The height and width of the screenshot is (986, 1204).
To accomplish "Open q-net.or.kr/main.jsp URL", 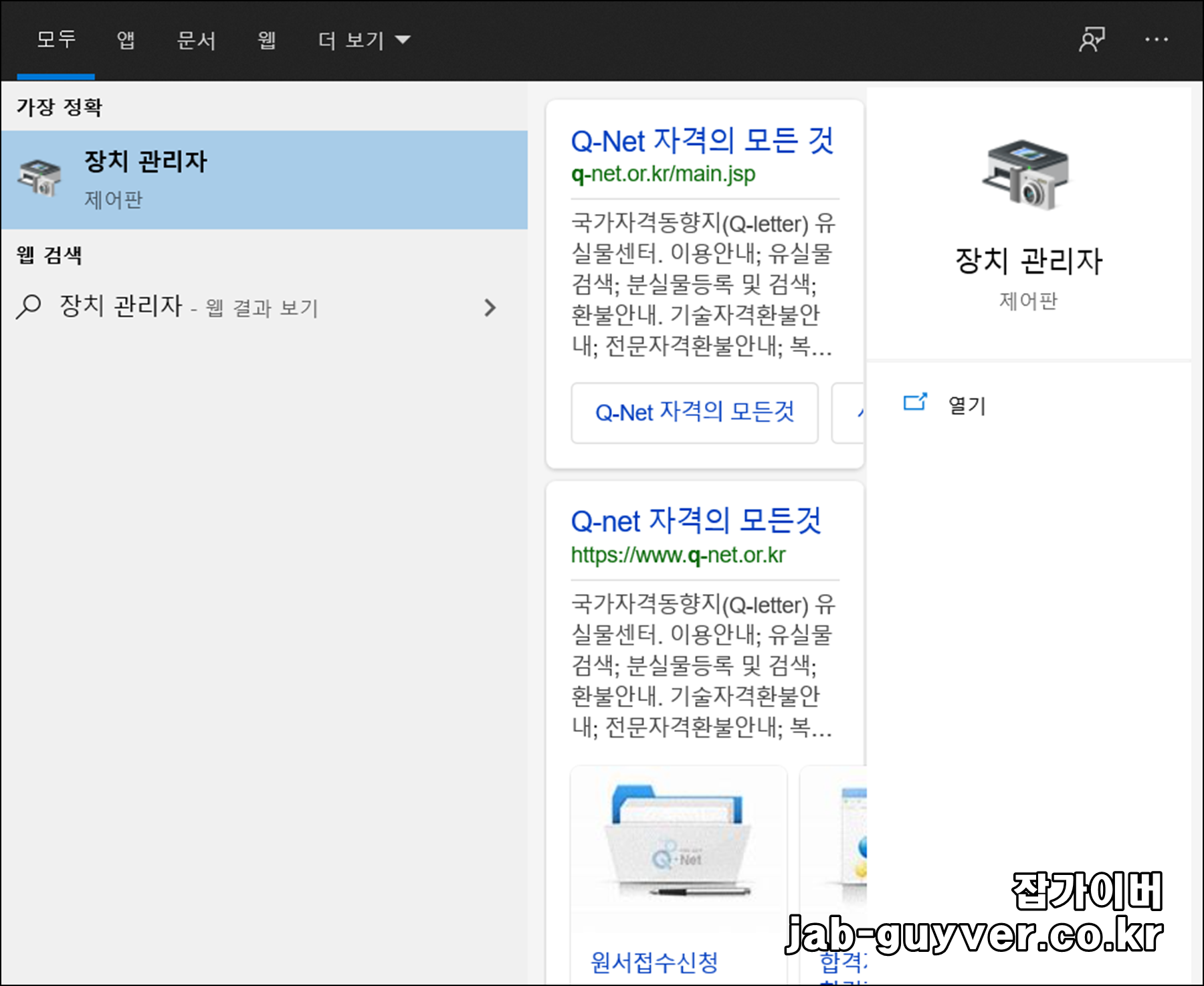I will click(x=663, y=174).
